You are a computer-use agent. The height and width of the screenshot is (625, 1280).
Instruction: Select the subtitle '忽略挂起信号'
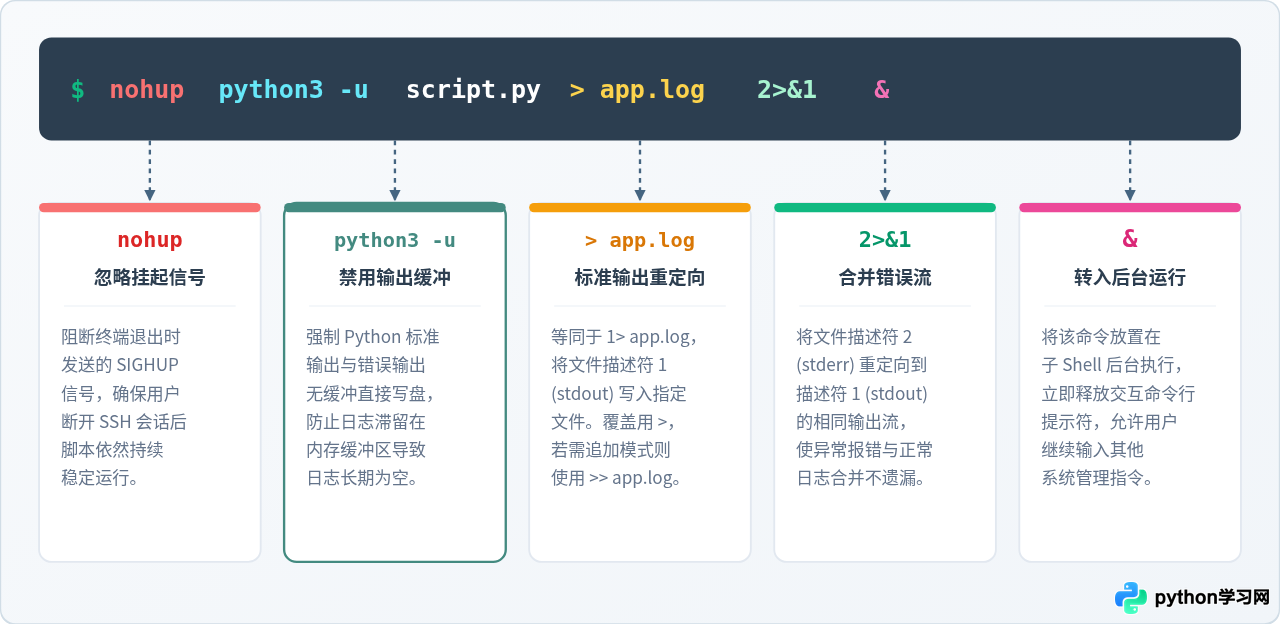(150, 278)
